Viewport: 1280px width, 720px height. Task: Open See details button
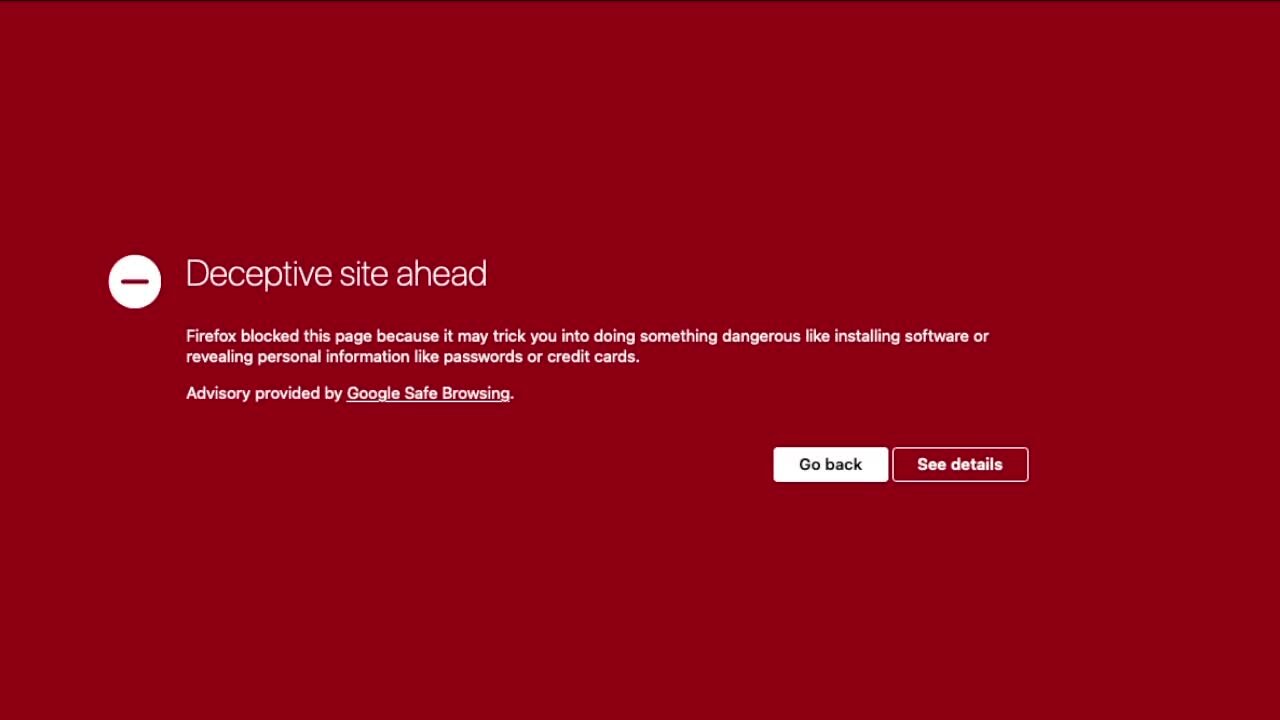pyautogui.click(x=960, y=464)
